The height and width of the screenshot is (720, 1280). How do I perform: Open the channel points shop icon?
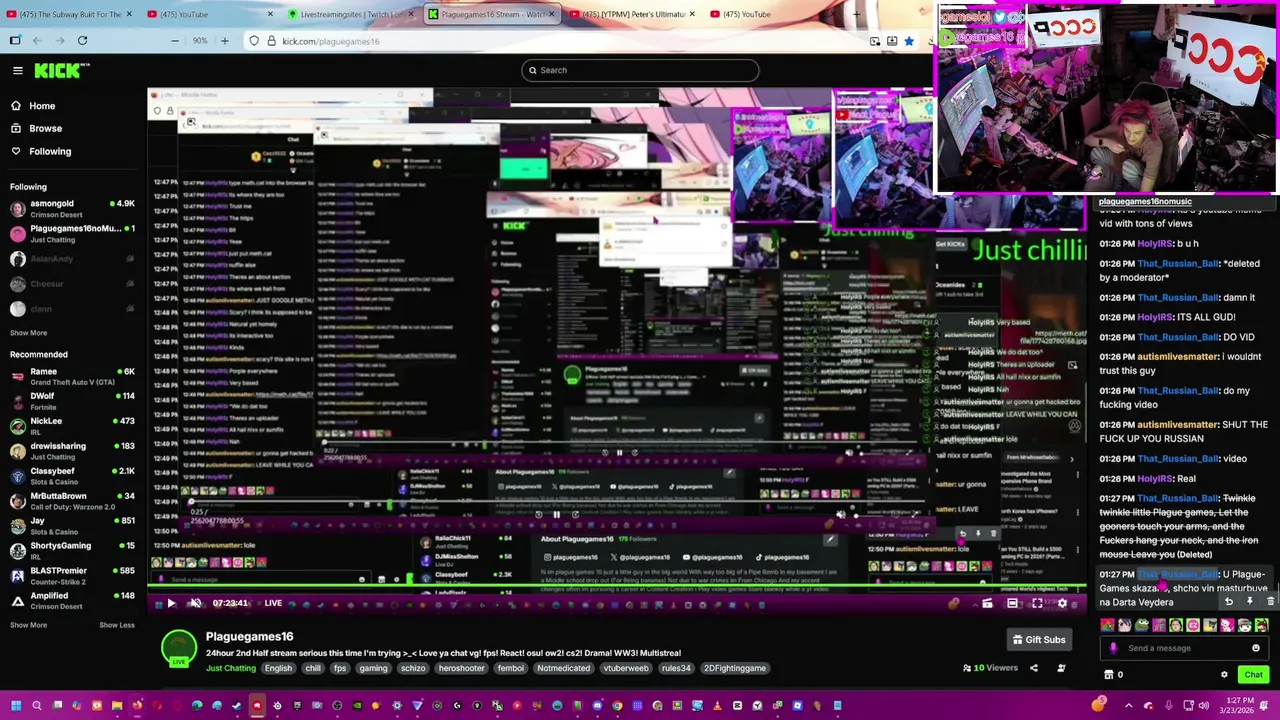(1107, 675)
